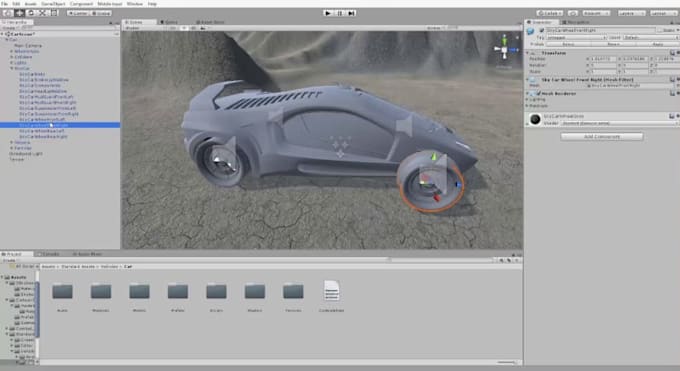Expand the Particles hierarchy node
The height and width of the screenshot is (371, 680).
[12, 148]
